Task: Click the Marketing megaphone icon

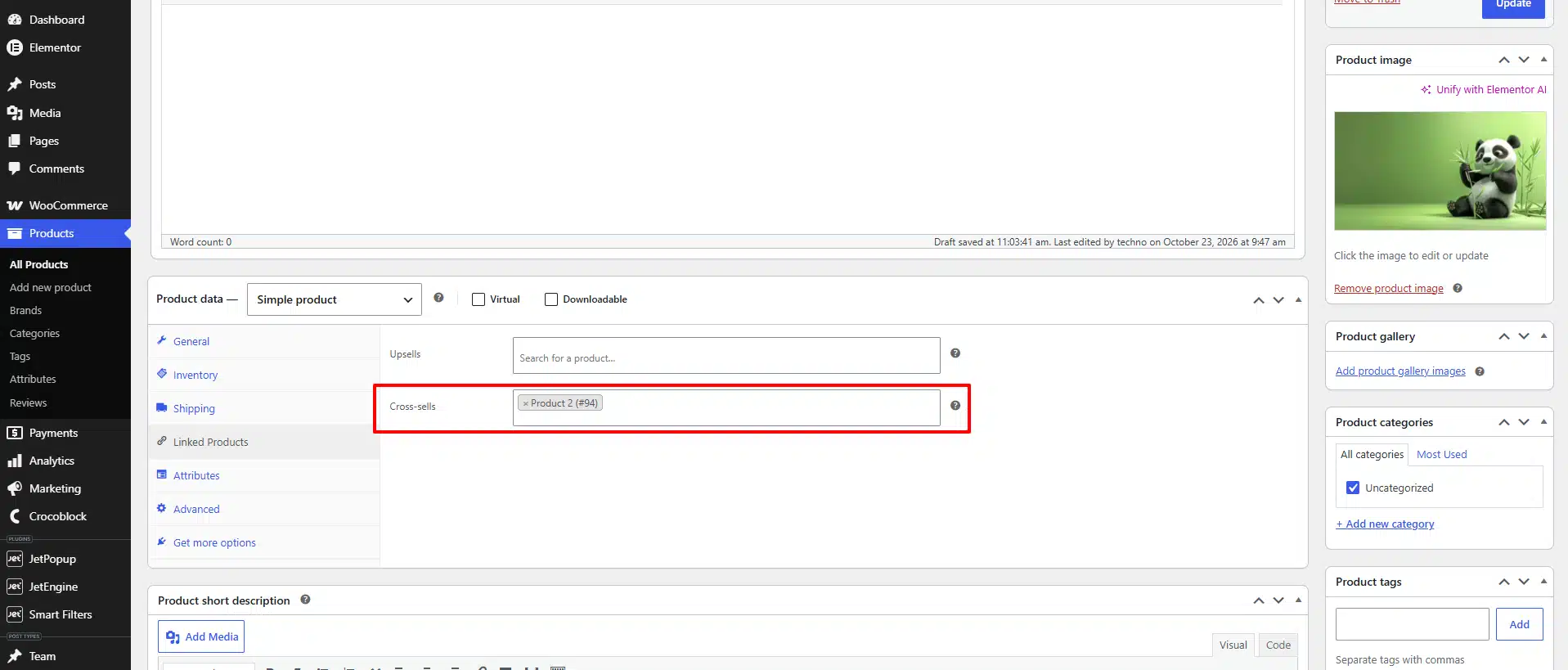Action: tap(15, 488)
